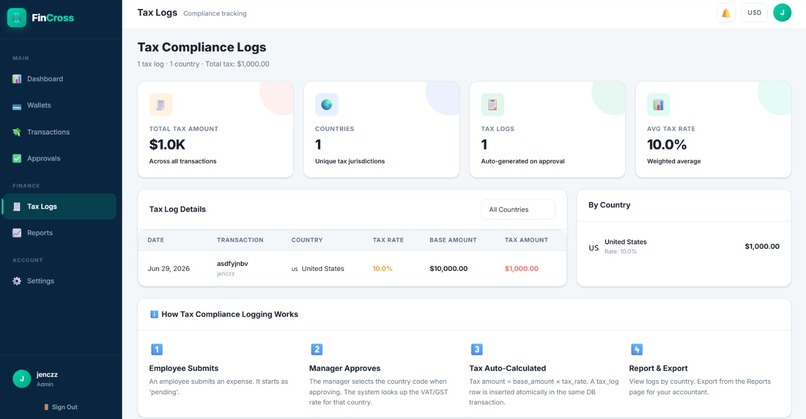Click the step 3 number icon
The image size is (806, 419).
point(477,350)
